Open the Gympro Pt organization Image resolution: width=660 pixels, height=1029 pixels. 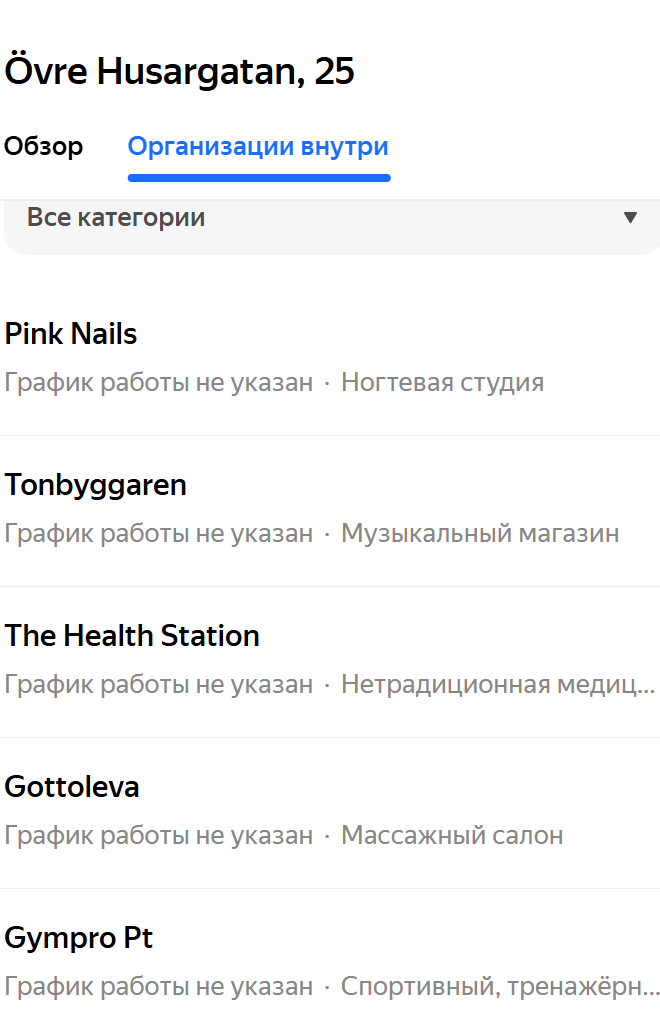coord(79,938)
